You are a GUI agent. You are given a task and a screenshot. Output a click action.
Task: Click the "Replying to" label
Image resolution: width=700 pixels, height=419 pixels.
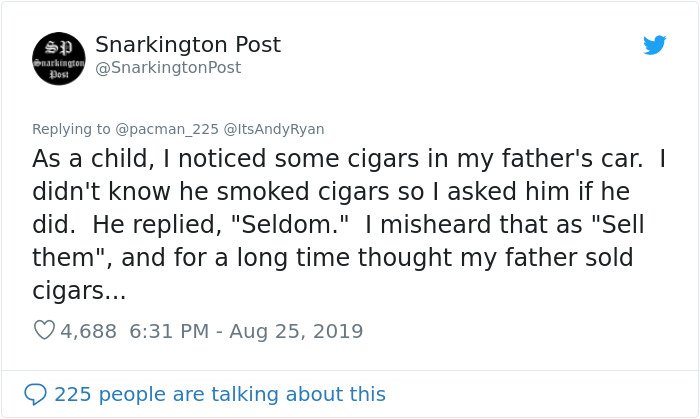click(x=71, y=129)
